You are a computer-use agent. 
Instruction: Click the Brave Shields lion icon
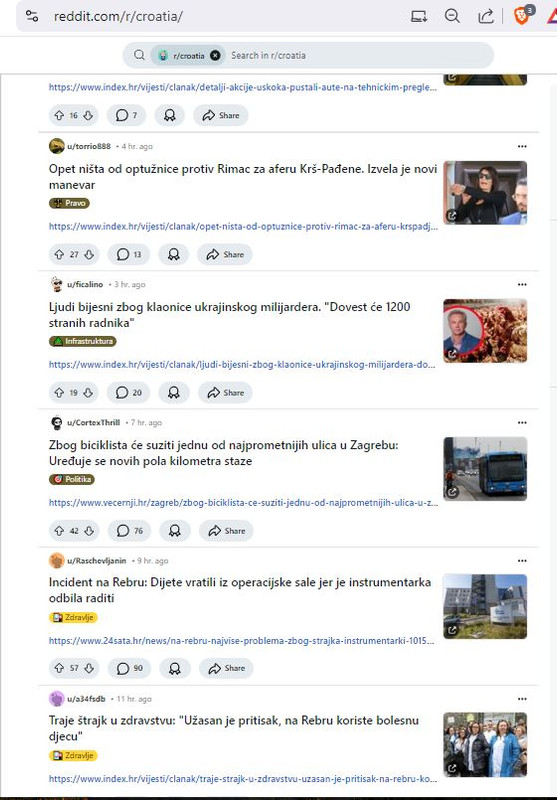pyautogui.click(x=521, y=16)
